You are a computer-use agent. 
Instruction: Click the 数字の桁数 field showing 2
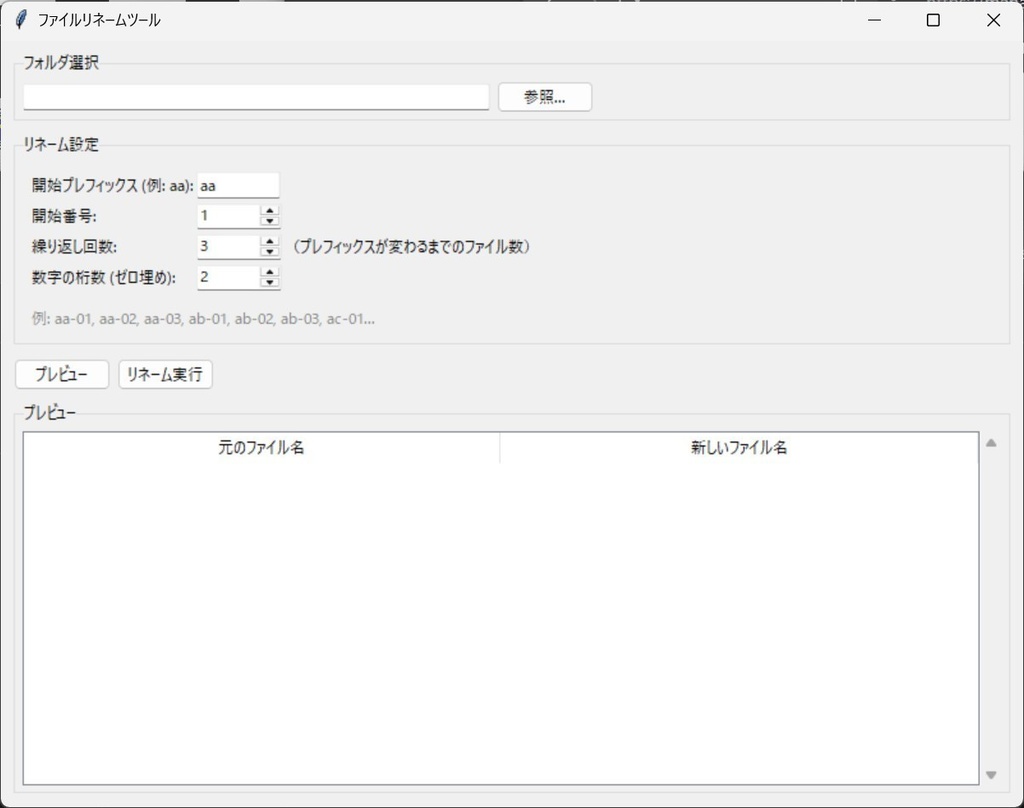225,277
